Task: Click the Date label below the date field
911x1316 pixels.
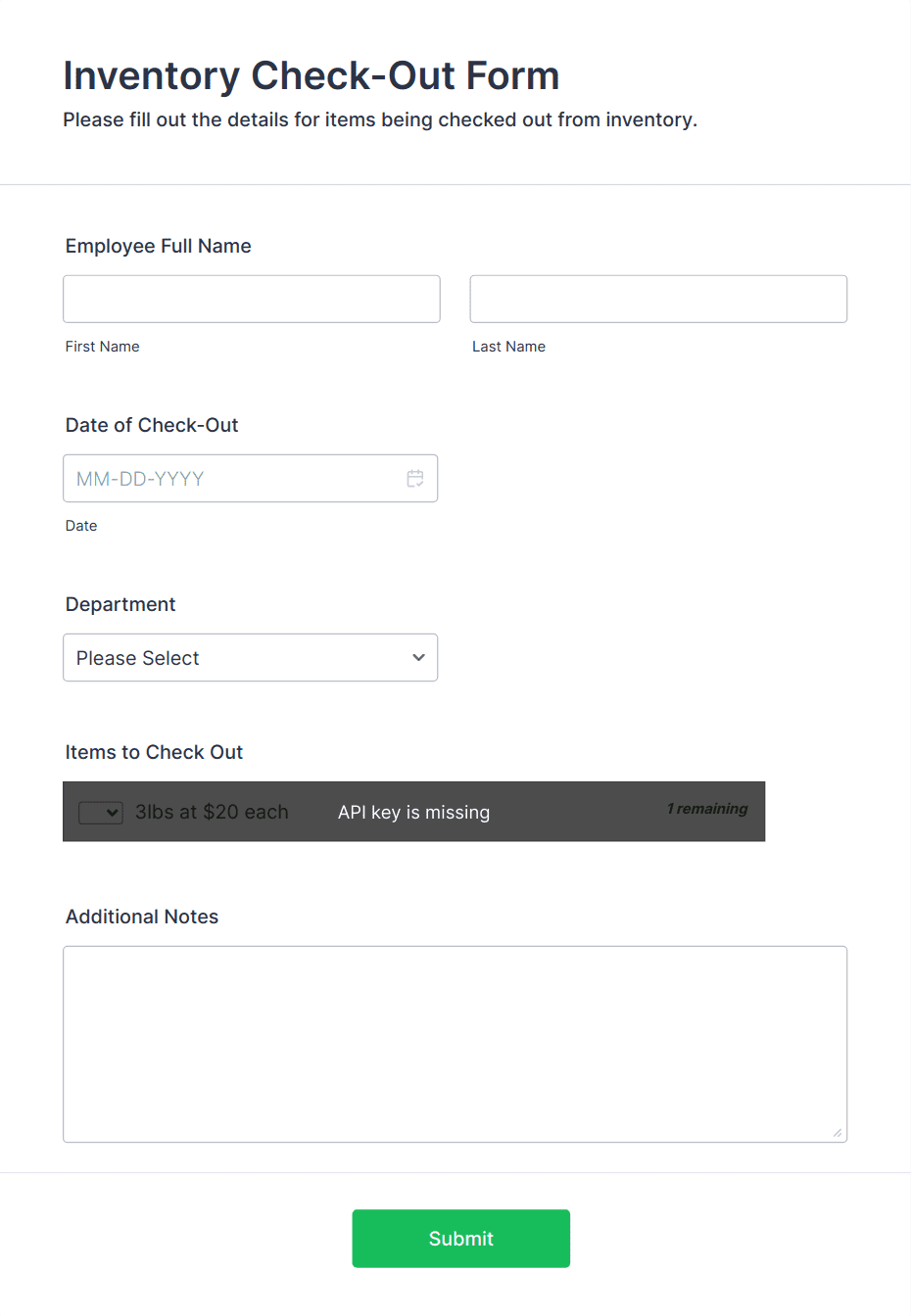Action: coord(81,526)
